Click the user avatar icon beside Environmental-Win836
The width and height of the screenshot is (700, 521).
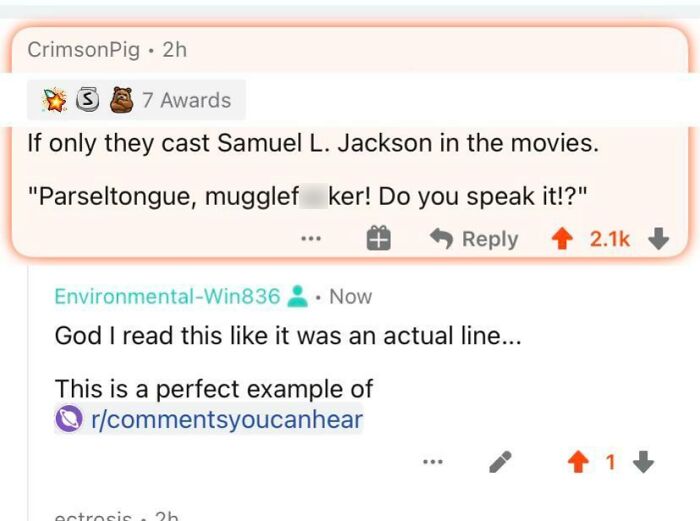pos(297,296)
